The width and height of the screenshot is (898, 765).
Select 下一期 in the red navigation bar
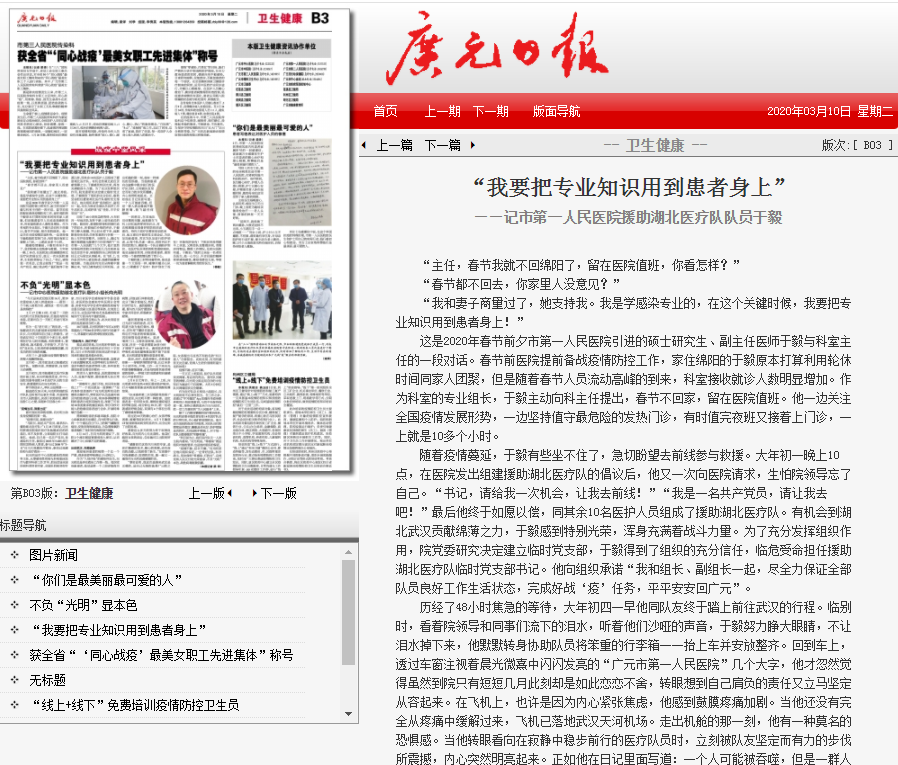coord(490,111)
